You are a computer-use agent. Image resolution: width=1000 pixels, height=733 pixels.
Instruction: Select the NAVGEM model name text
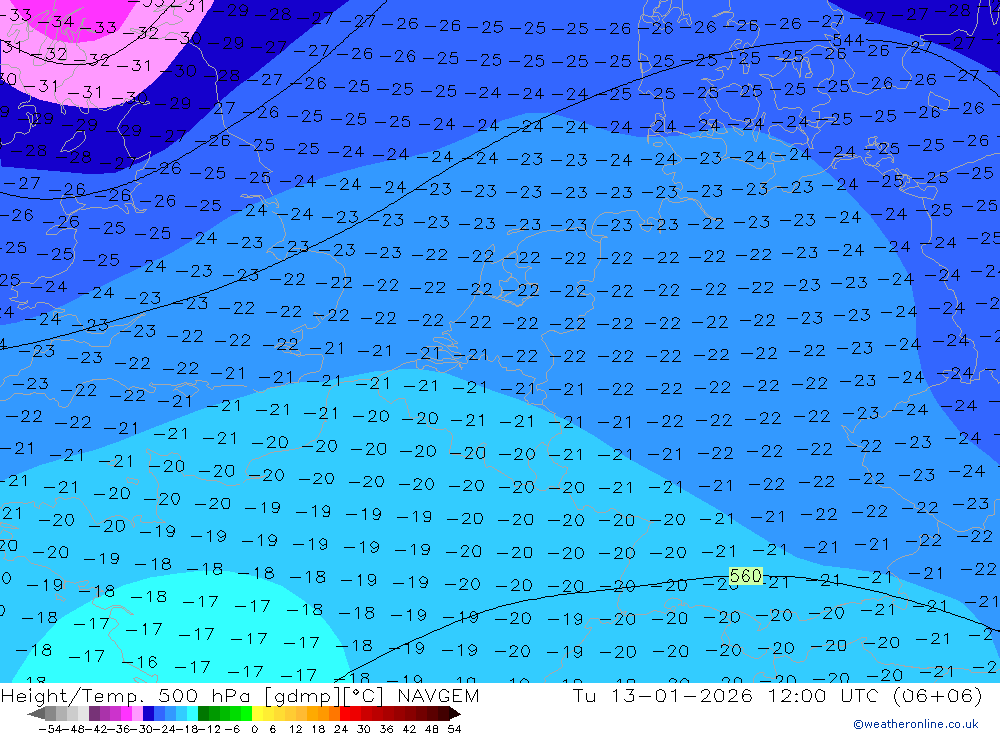(x=438, y=695)
